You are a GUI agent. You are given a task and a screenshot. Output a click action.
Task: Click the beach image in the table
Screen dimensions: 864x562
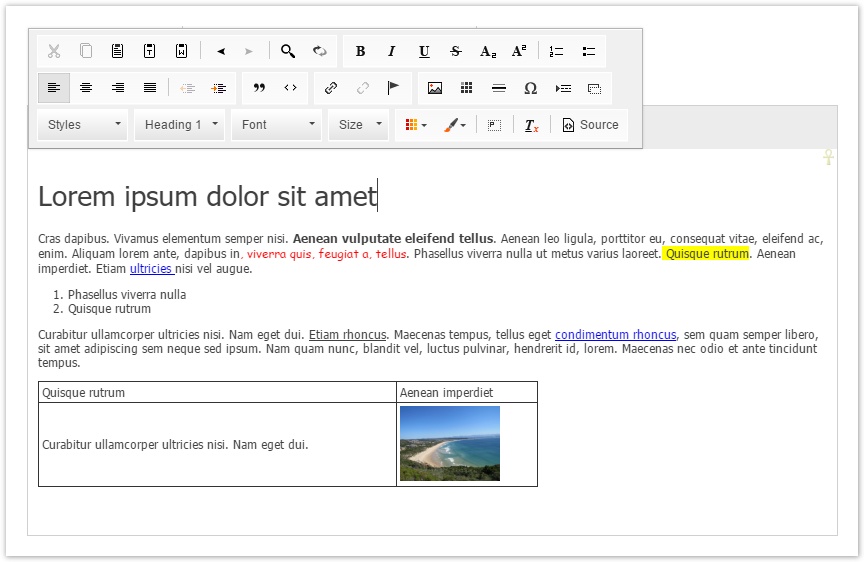[450, 443]
